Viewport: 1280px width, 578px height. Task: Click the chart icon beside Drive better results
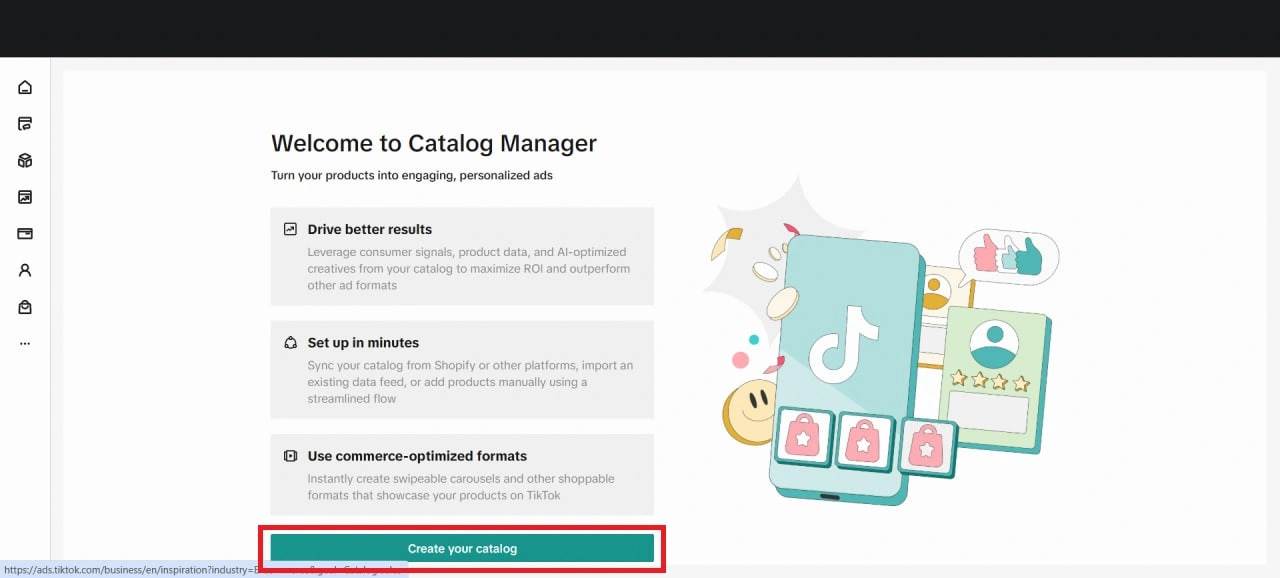click(290, 229)
